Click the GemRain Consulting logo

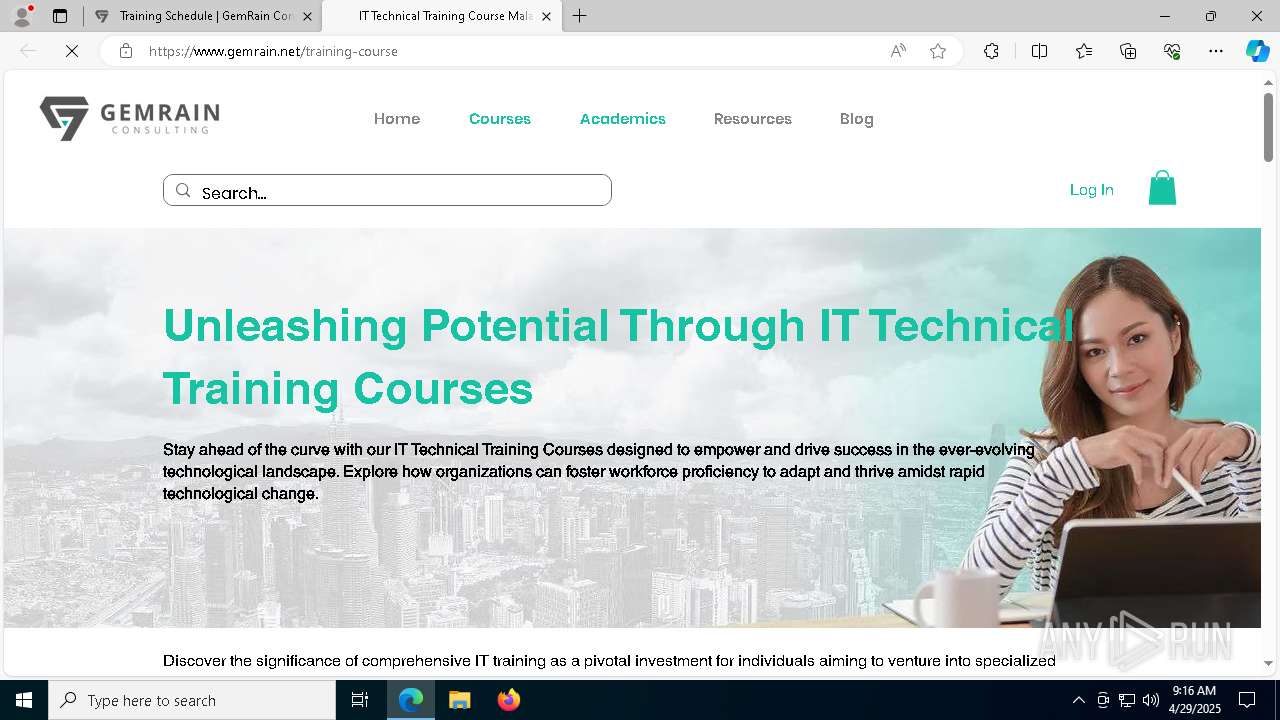click(129, 118)
